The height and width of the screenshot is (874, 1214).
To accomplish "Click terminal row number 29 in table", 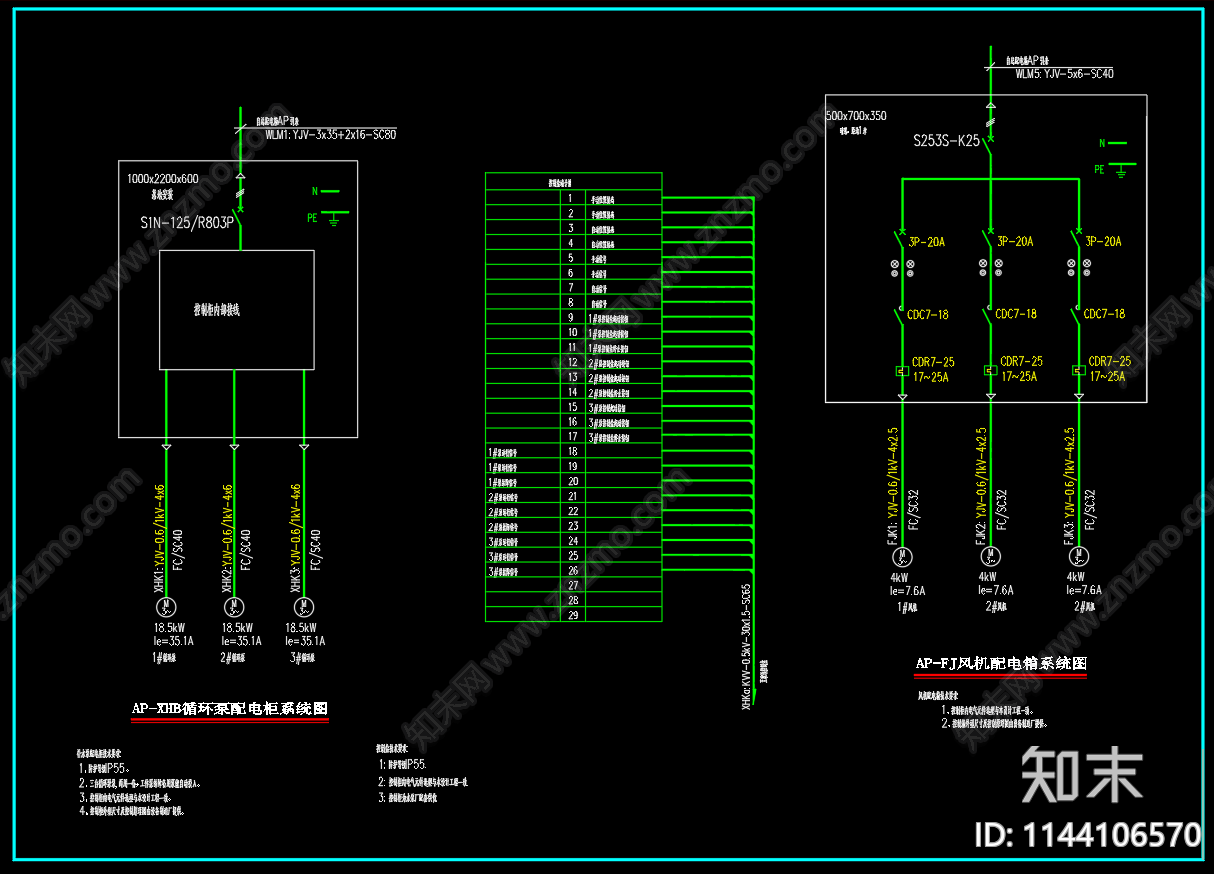I will [573, 615].
